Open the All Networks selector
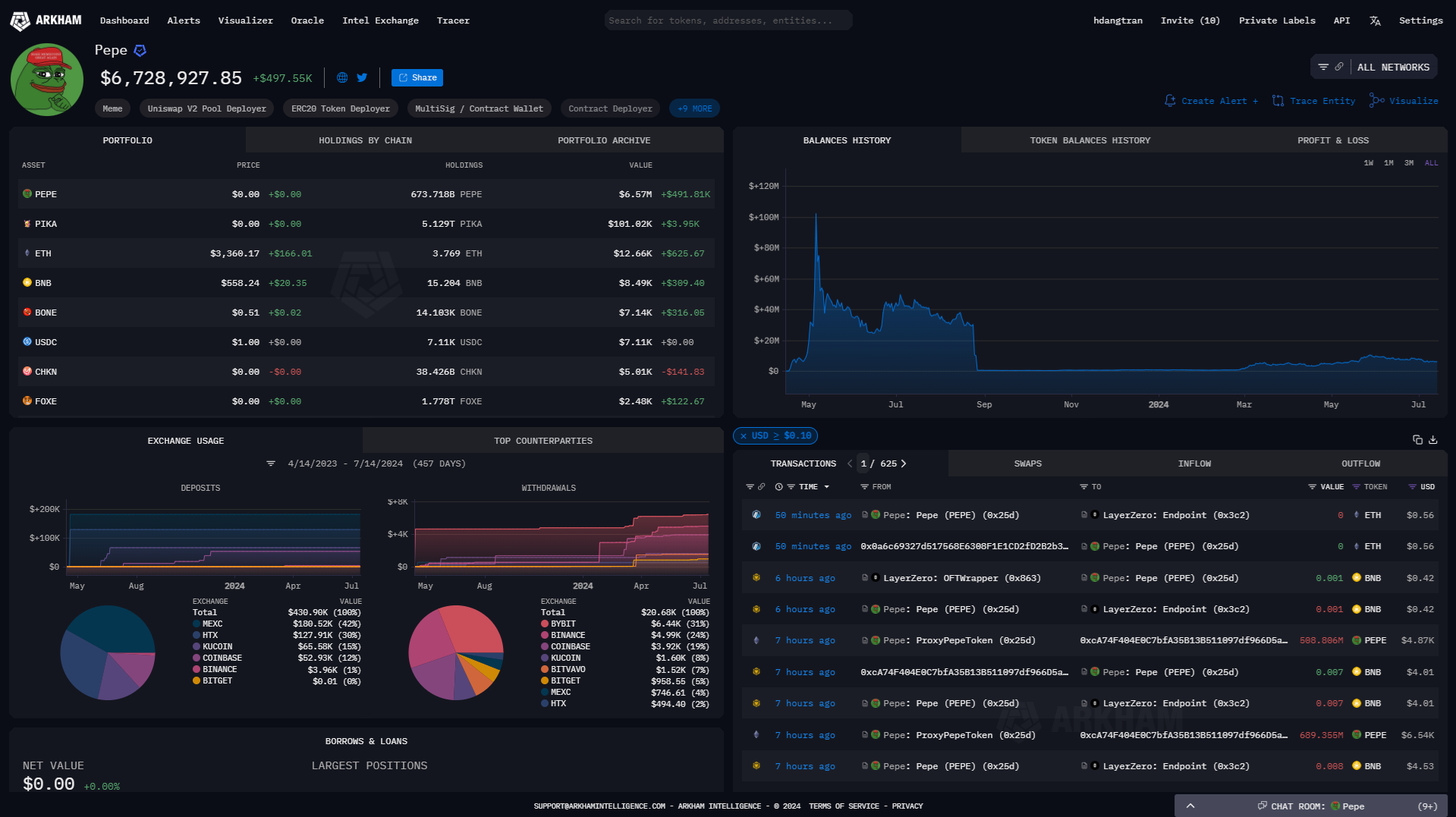The image size is (1456, 817). [1393, 67]
